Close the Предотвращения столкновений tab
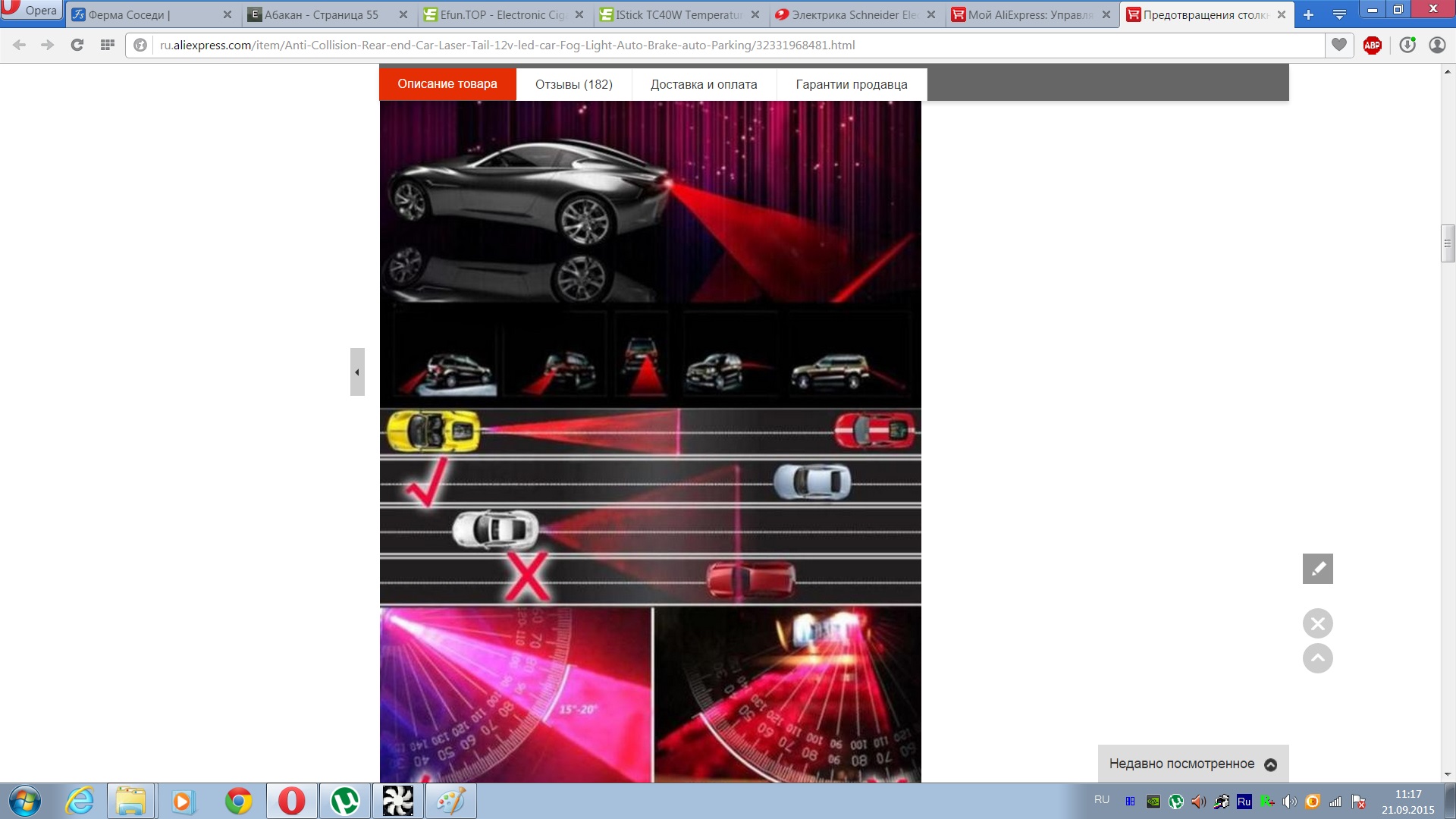The width and height of the screenshot is (1456, 819). click(x=1282, y=14)
